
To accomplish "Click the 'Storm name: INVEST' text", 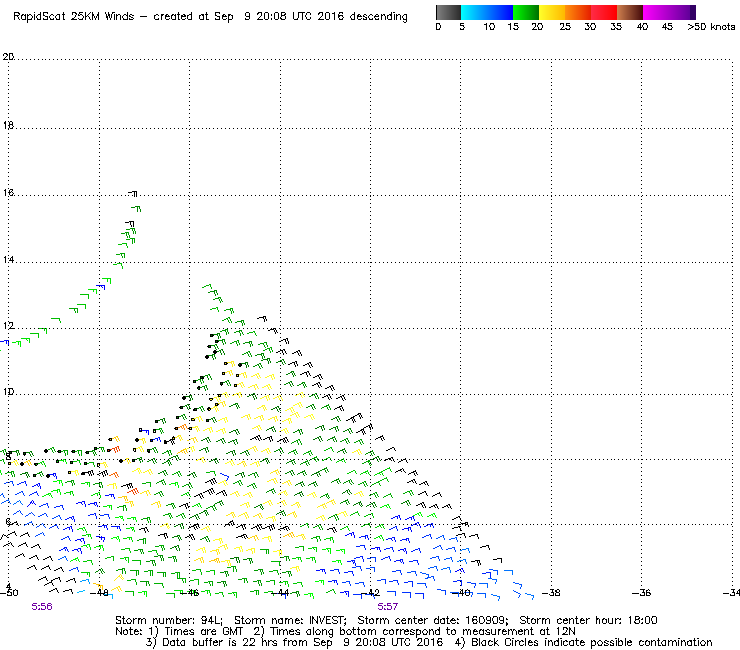I will (x=290, y=620).
